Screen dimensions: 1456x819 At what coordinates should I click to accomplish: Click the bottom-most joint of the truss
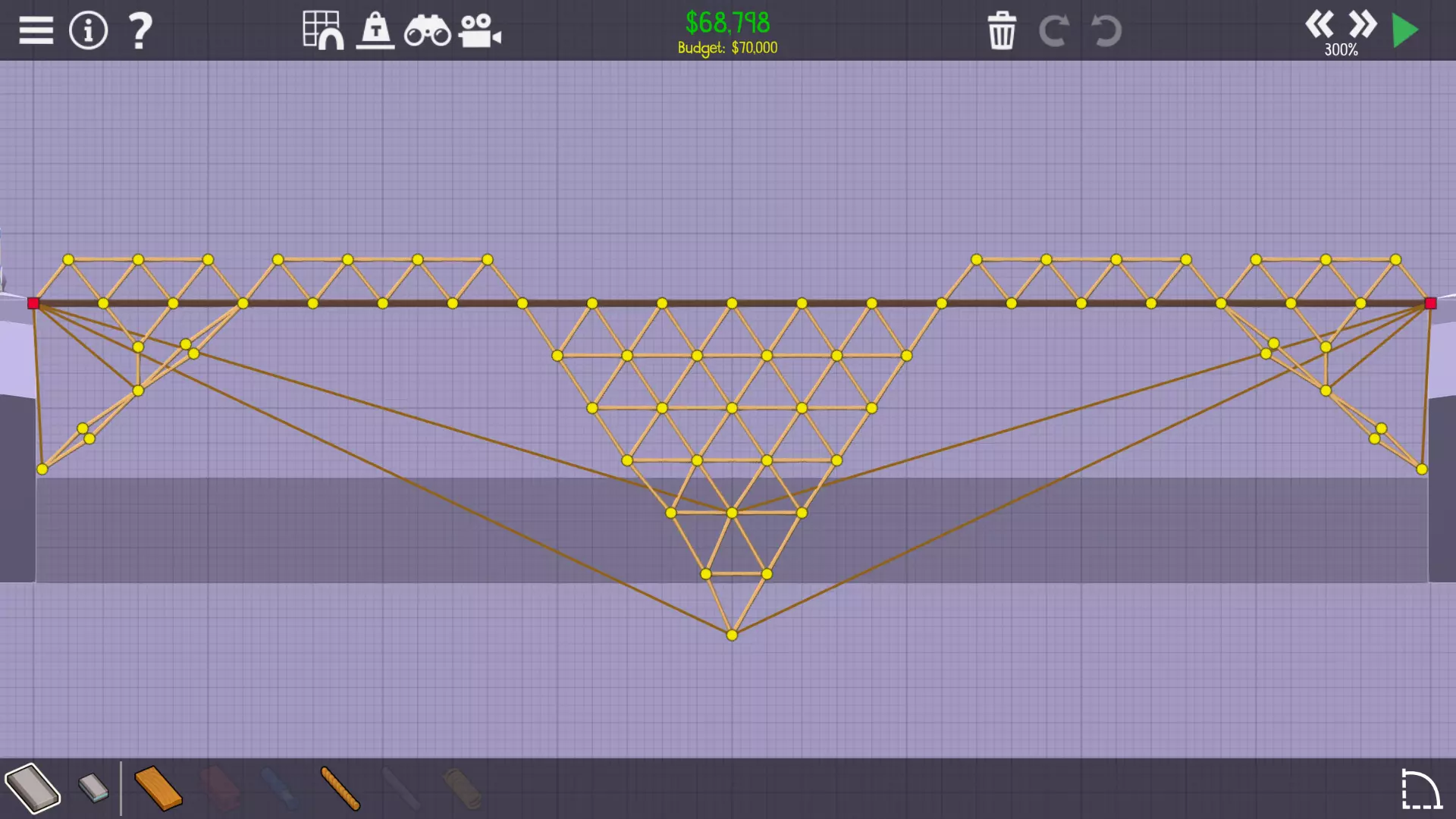coord(732,635)
